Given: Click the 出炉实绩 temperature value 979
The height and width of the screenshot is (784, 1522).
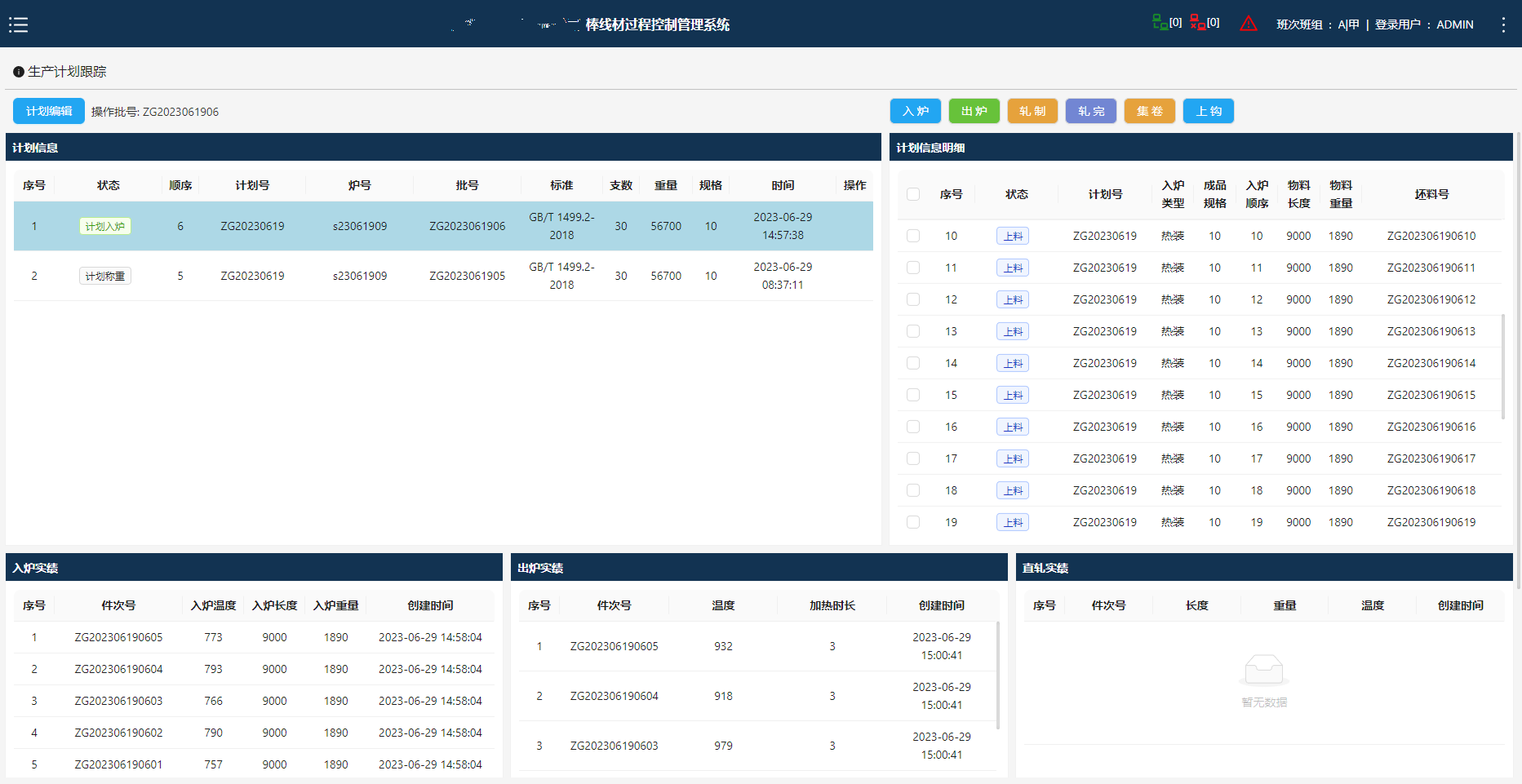Looking at the screenshot, I should (723, 746).
